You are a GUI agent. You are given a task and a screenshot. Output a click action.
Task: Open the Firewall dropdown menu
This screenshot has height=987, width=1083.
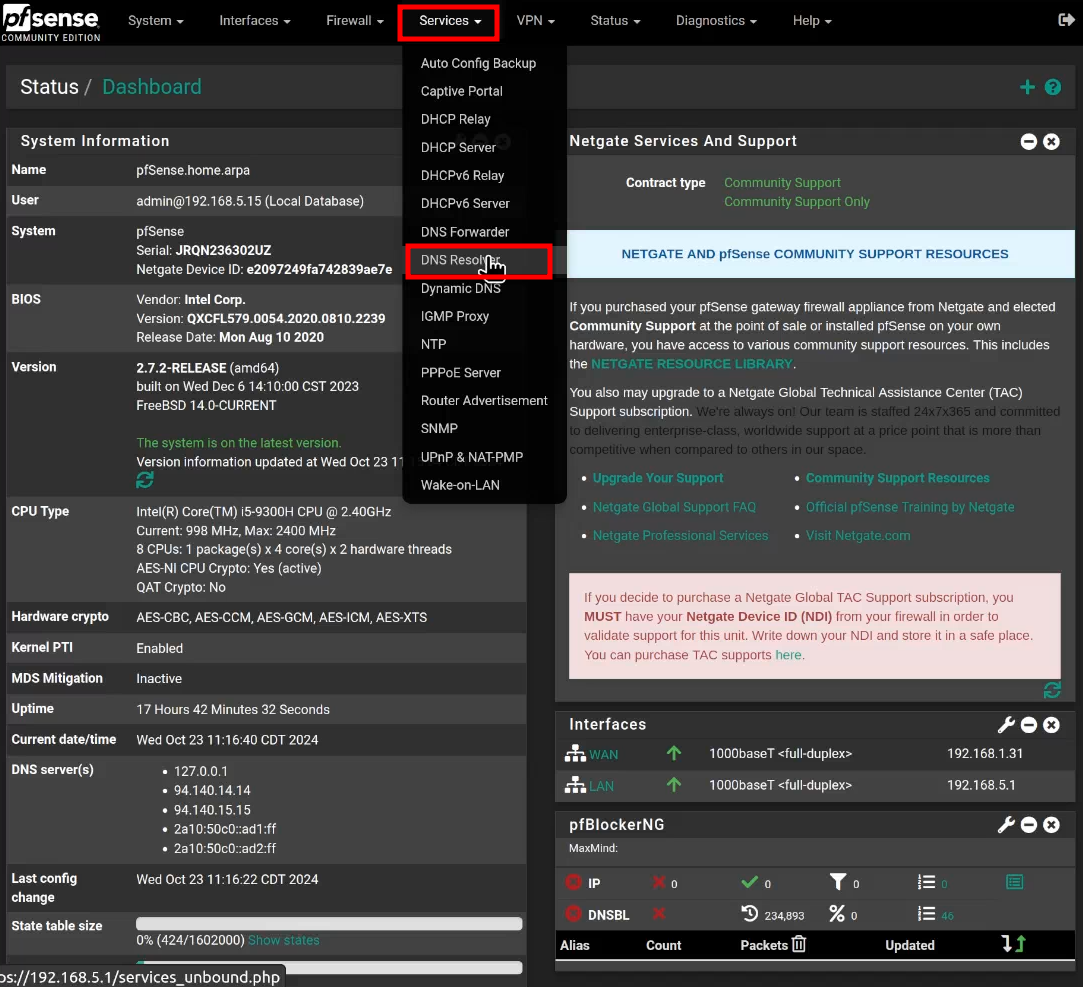(354, 21)
